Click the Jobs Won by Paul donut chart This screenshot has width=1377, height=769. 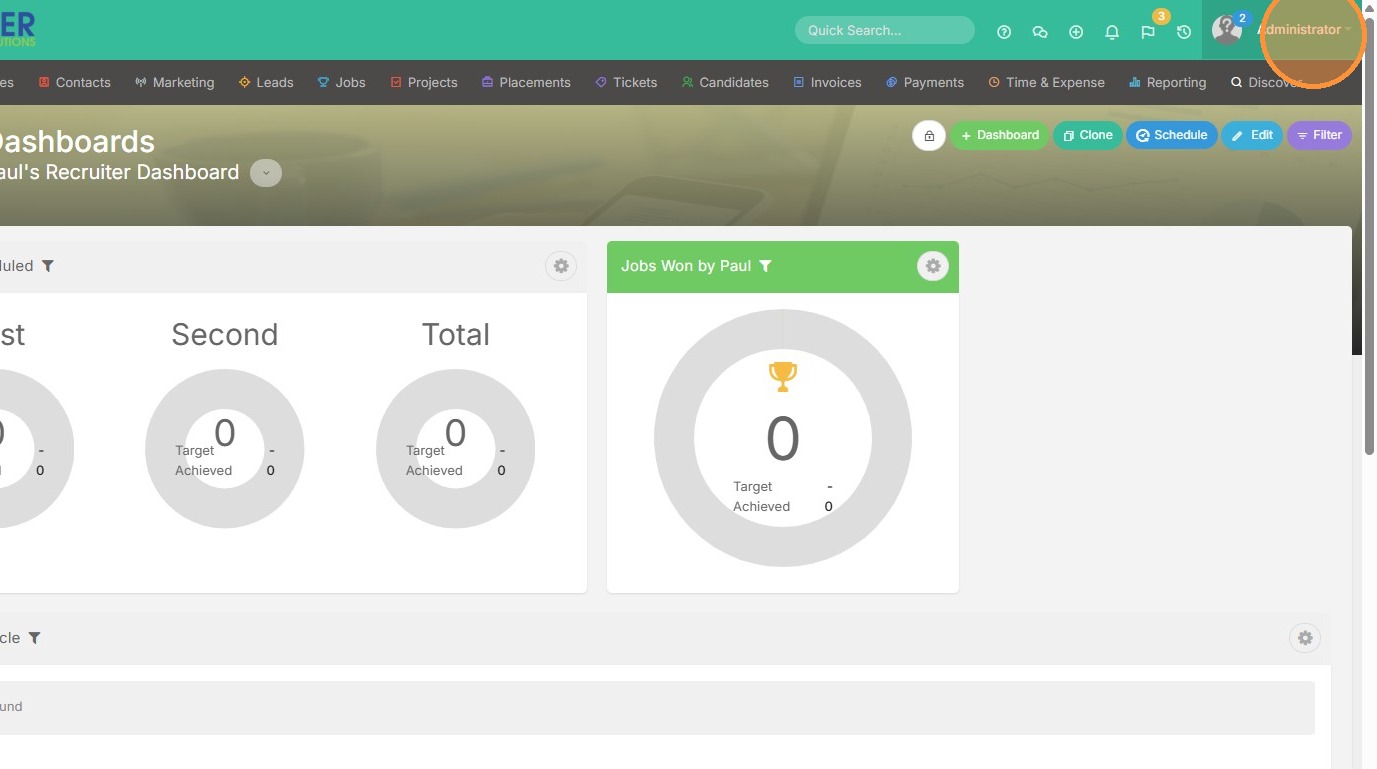tap(783, 438)
